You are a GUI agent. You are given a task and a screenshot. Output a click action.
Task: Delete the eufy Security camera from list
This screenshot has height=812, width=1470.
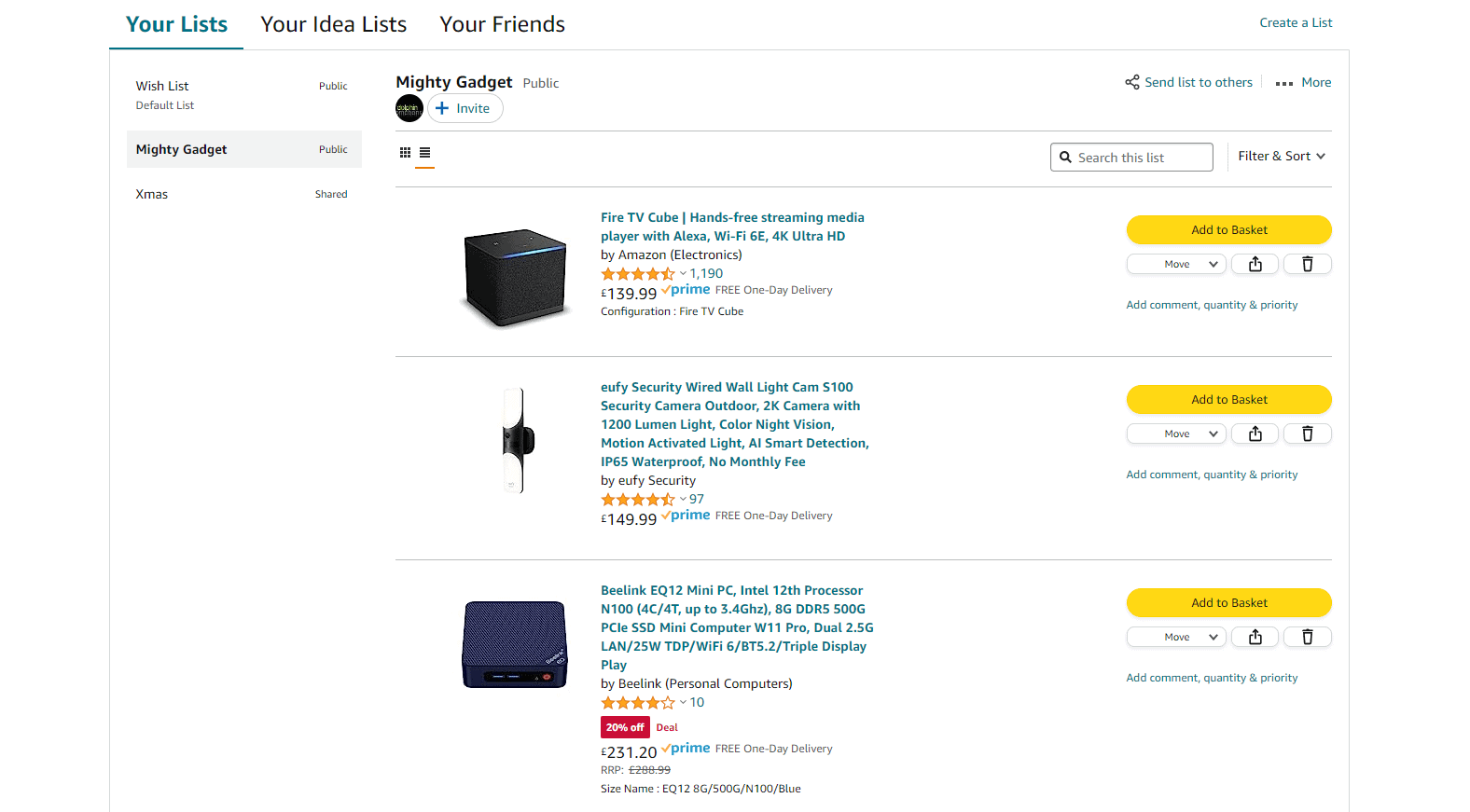(x=1307, y=434)
